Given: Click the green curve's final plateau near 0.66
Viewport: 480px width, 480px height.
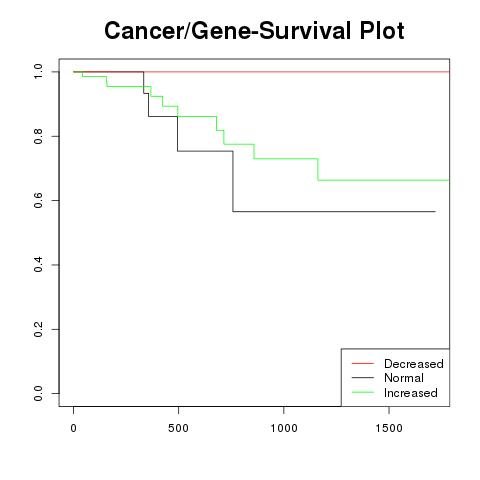Looking at the screenshot, I should (383, 180).
